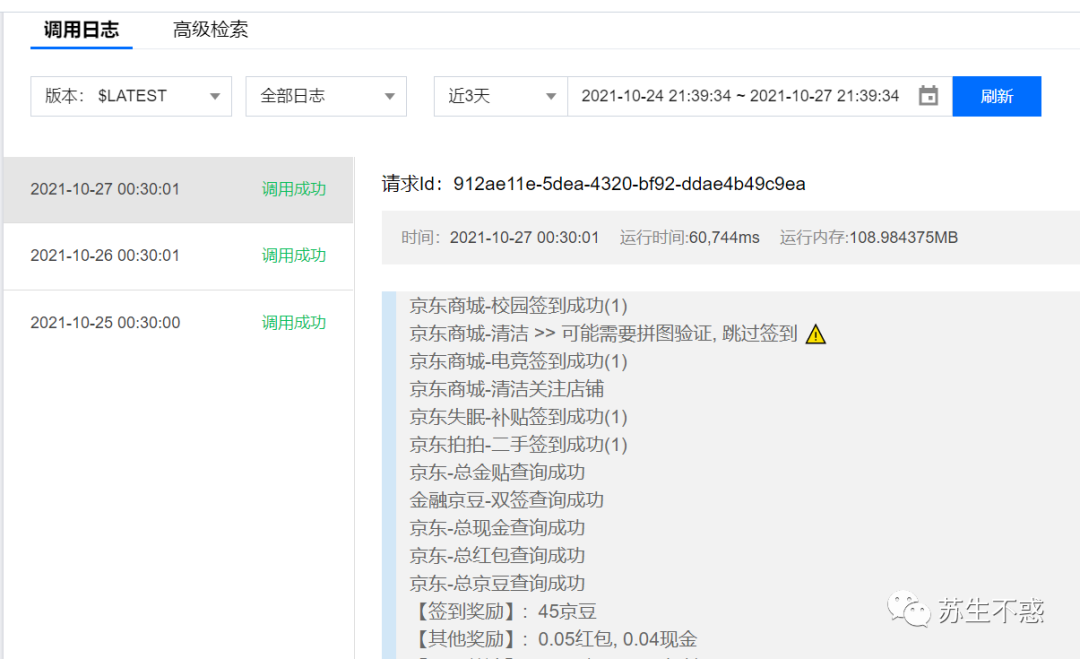Switch to the 调用日志 tab
1080x659 pixels.
coord(81,30)
